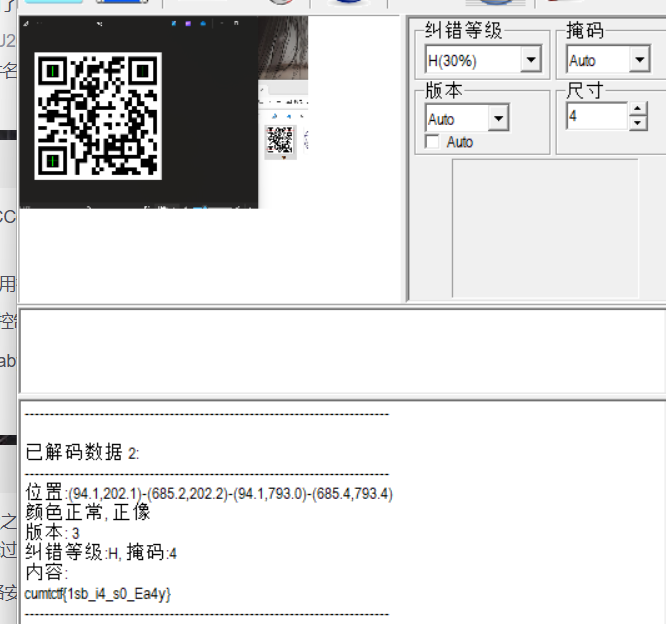Click the 纠错等级:H, 掩码:4 line
The image size is (666, 624).
101,553
